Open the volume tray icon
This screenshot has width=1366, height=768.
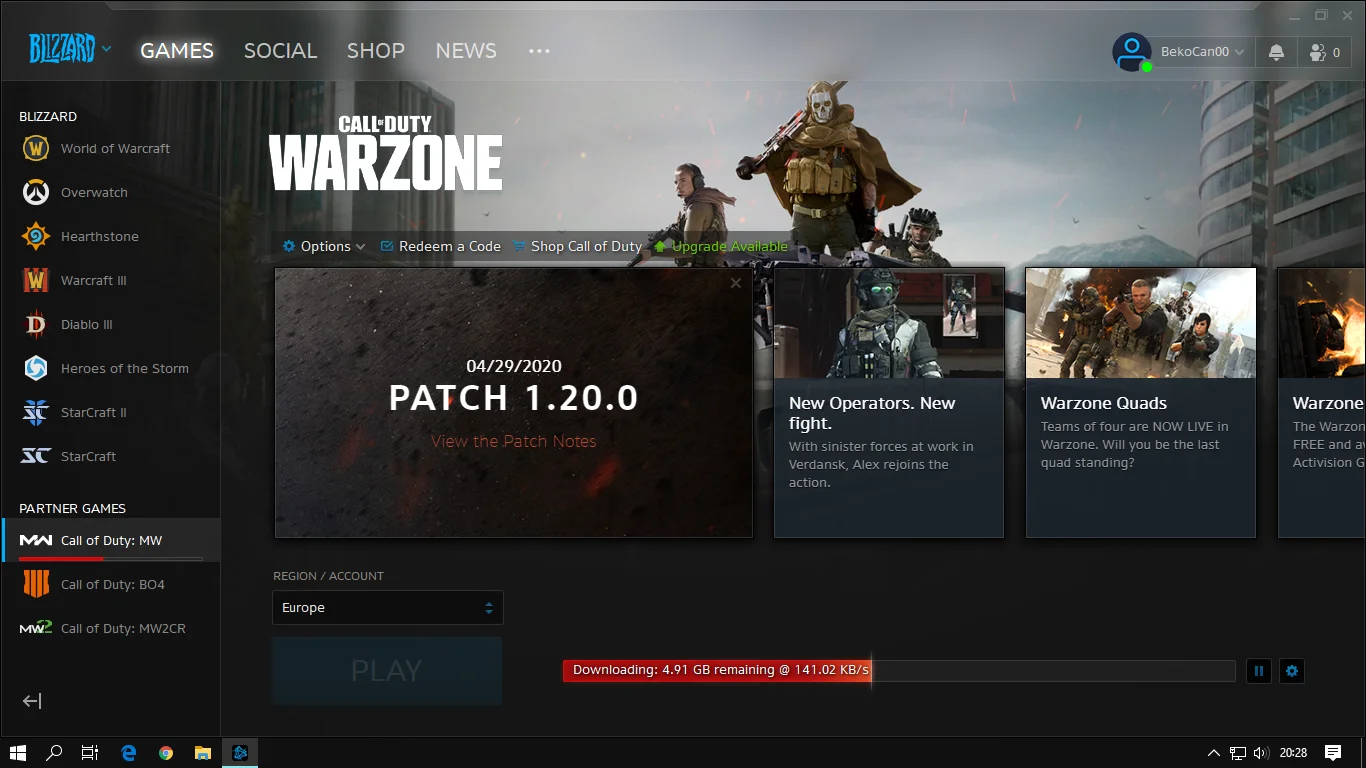point(1261,753)
